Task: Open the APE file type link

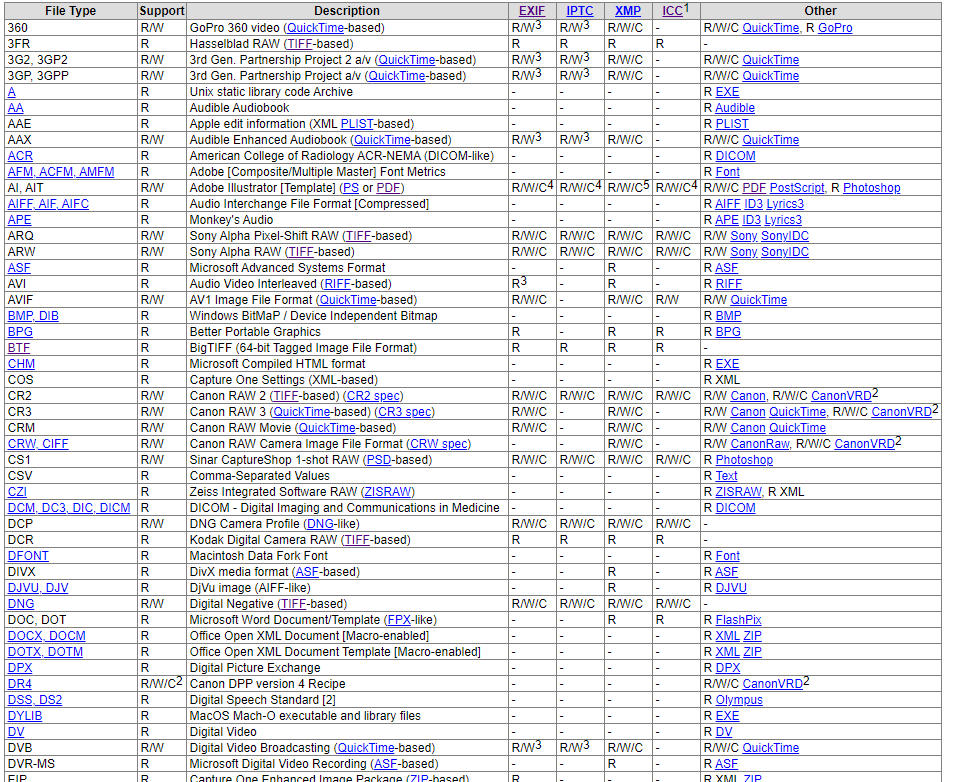Action: 19,220
